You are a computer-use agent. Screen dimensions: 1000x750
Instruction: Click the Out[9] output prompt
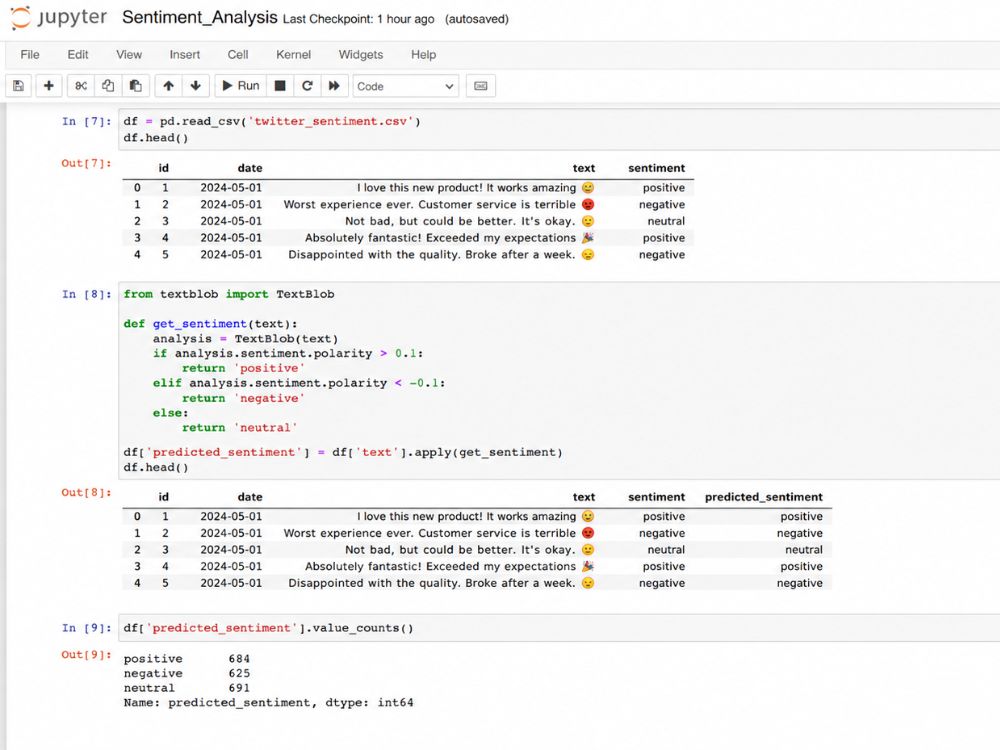point(86,654)
